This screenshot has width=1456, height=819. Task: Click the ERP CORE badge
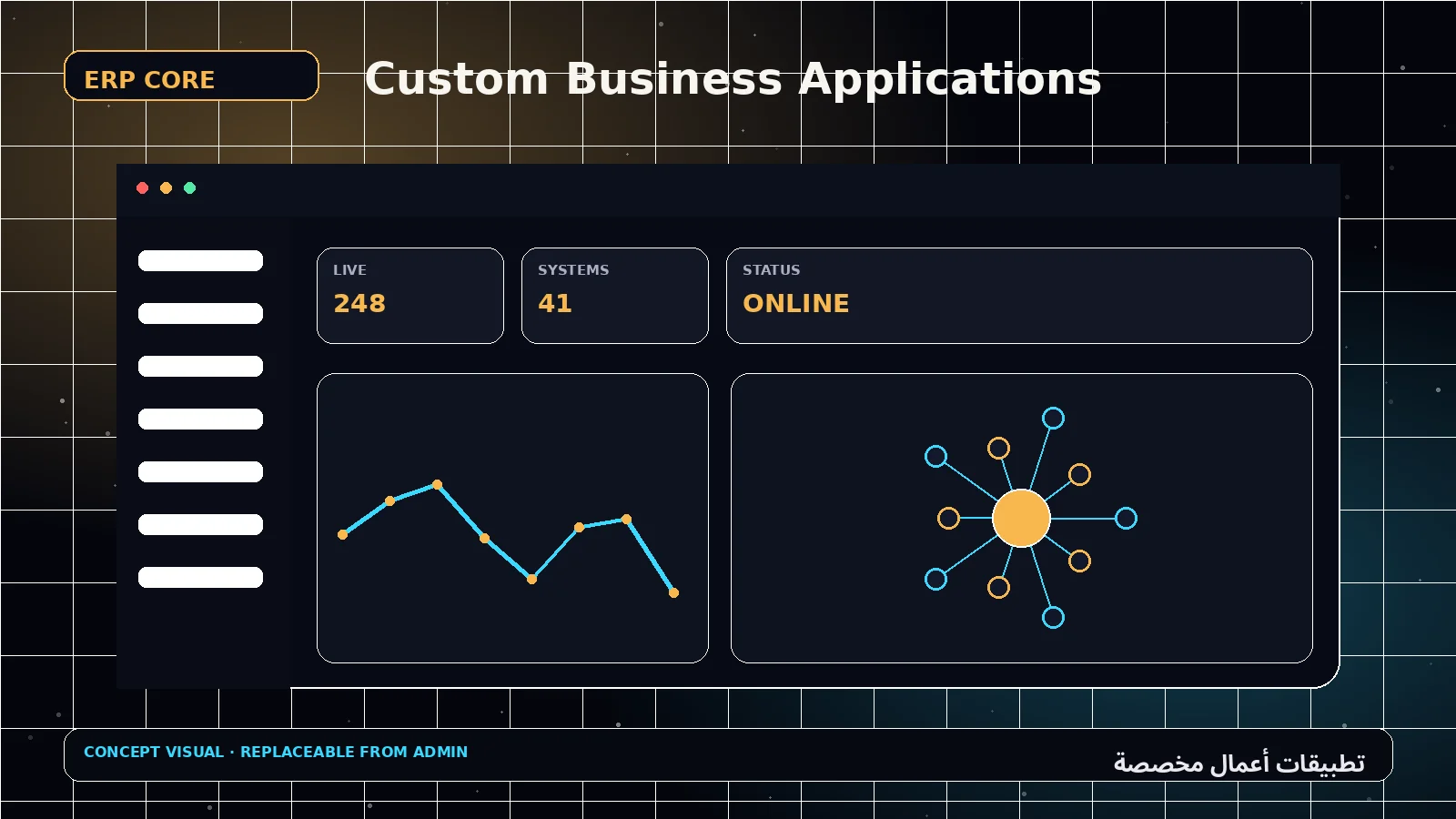tap(191, 76)
